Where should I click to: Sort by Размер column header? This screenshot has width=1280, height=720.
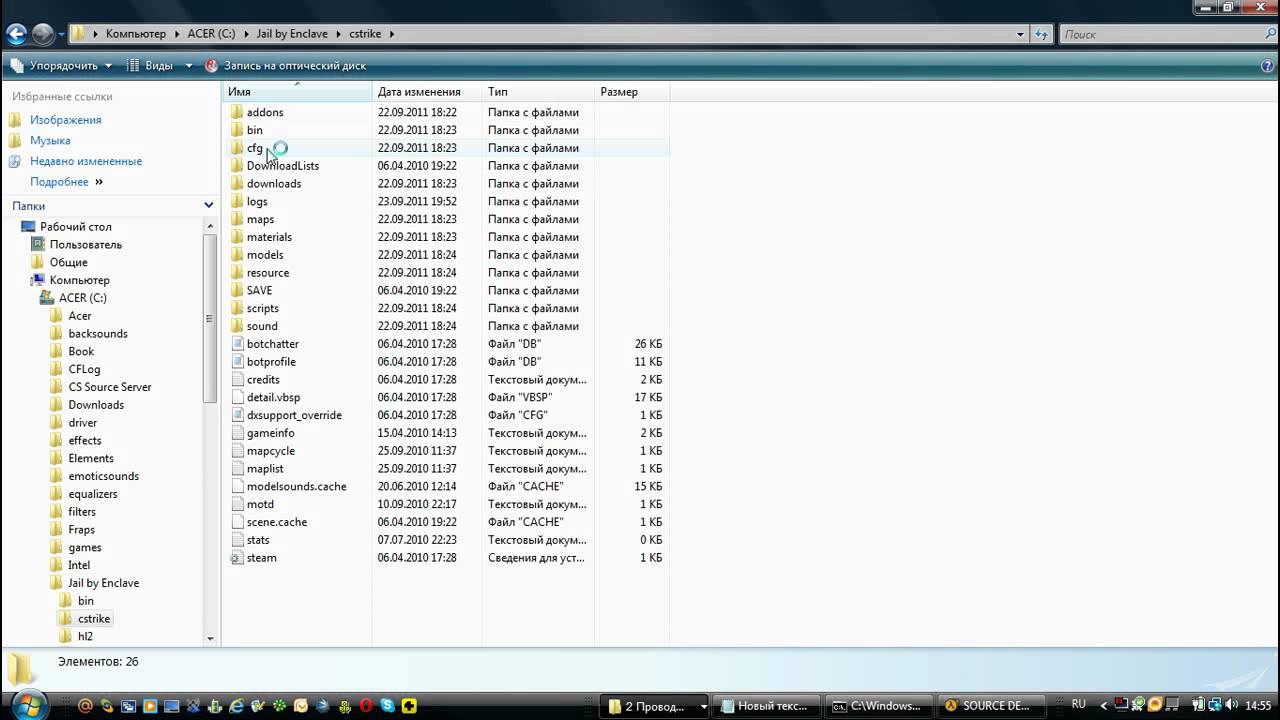pos(632,92)
